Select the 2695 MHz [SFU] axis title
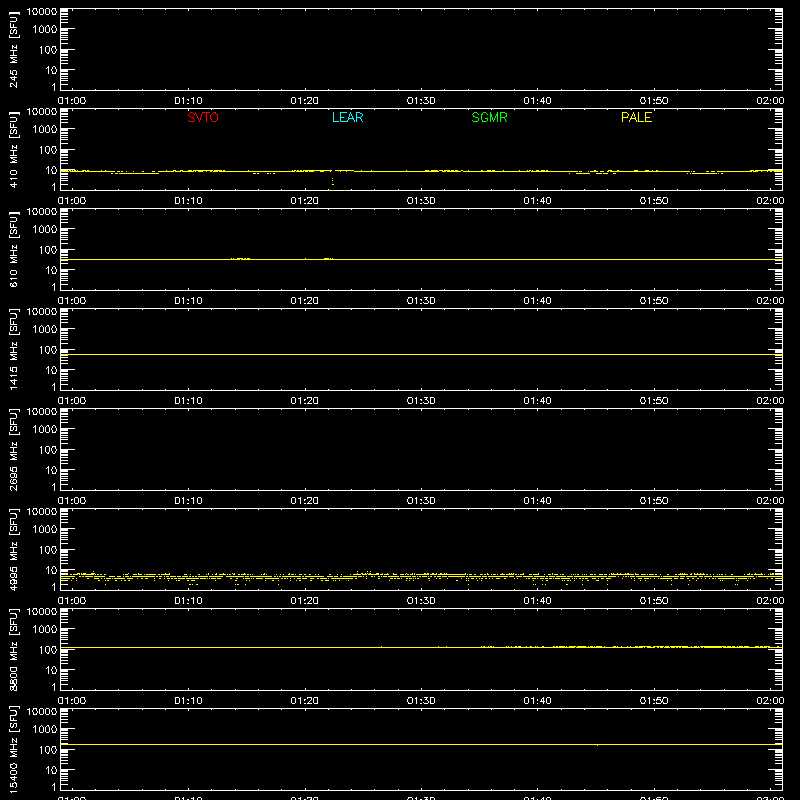The image size is (800, 800). (13, 449)
